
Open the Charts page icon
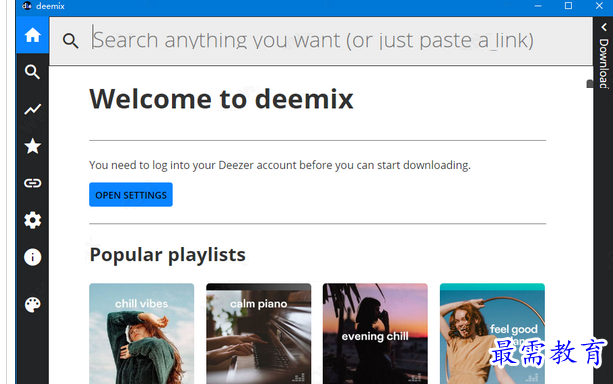pyautogui.click(x=32, y=109)
